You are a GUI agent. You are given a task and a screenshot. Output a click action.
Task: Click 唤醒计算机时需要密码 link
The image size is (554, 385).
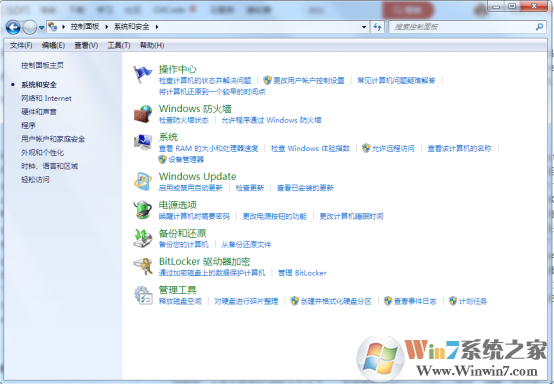tap(194, 216)
